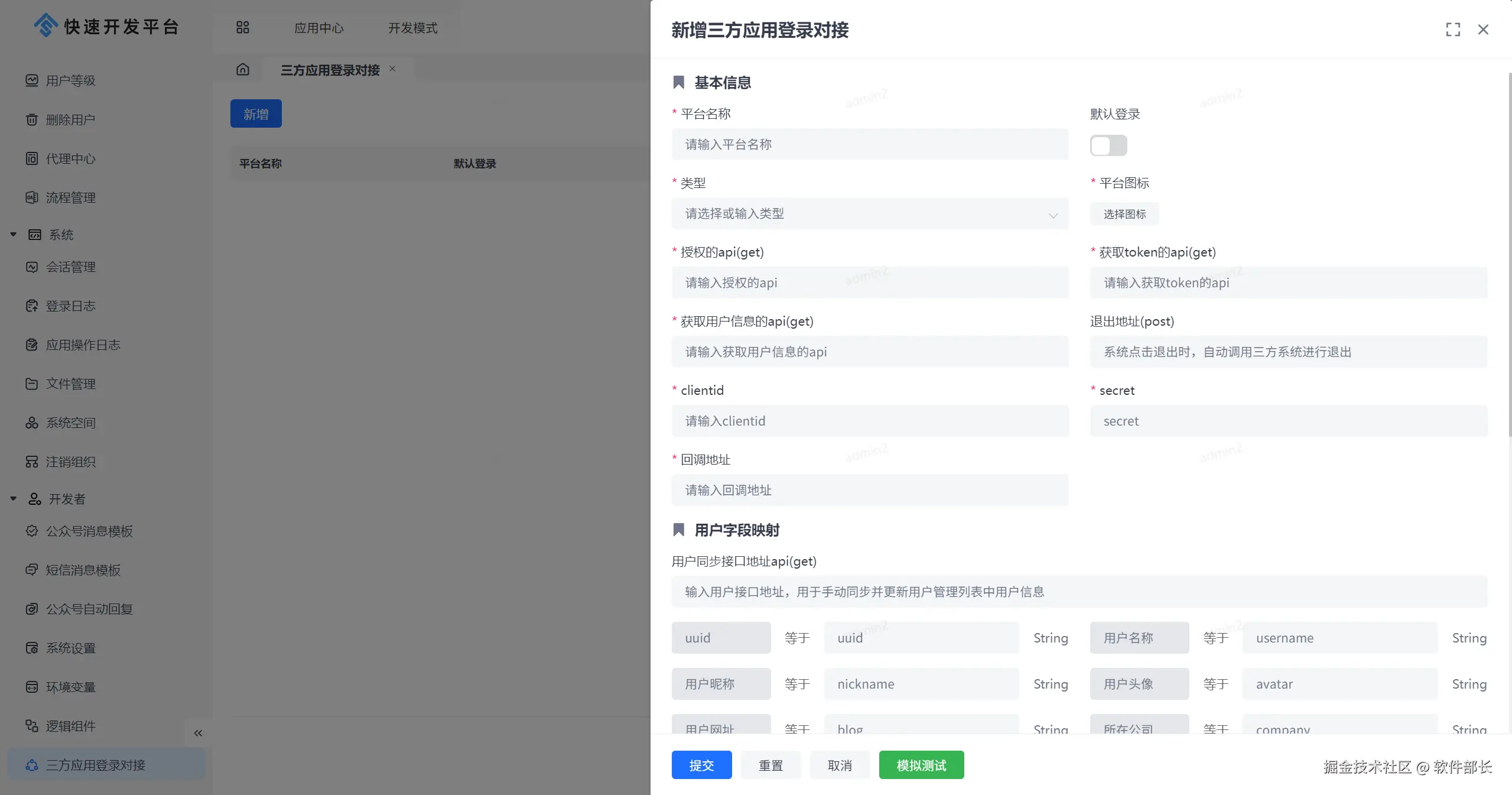Switch to 开发模式 in the top menu

click(x=412, y=28)
